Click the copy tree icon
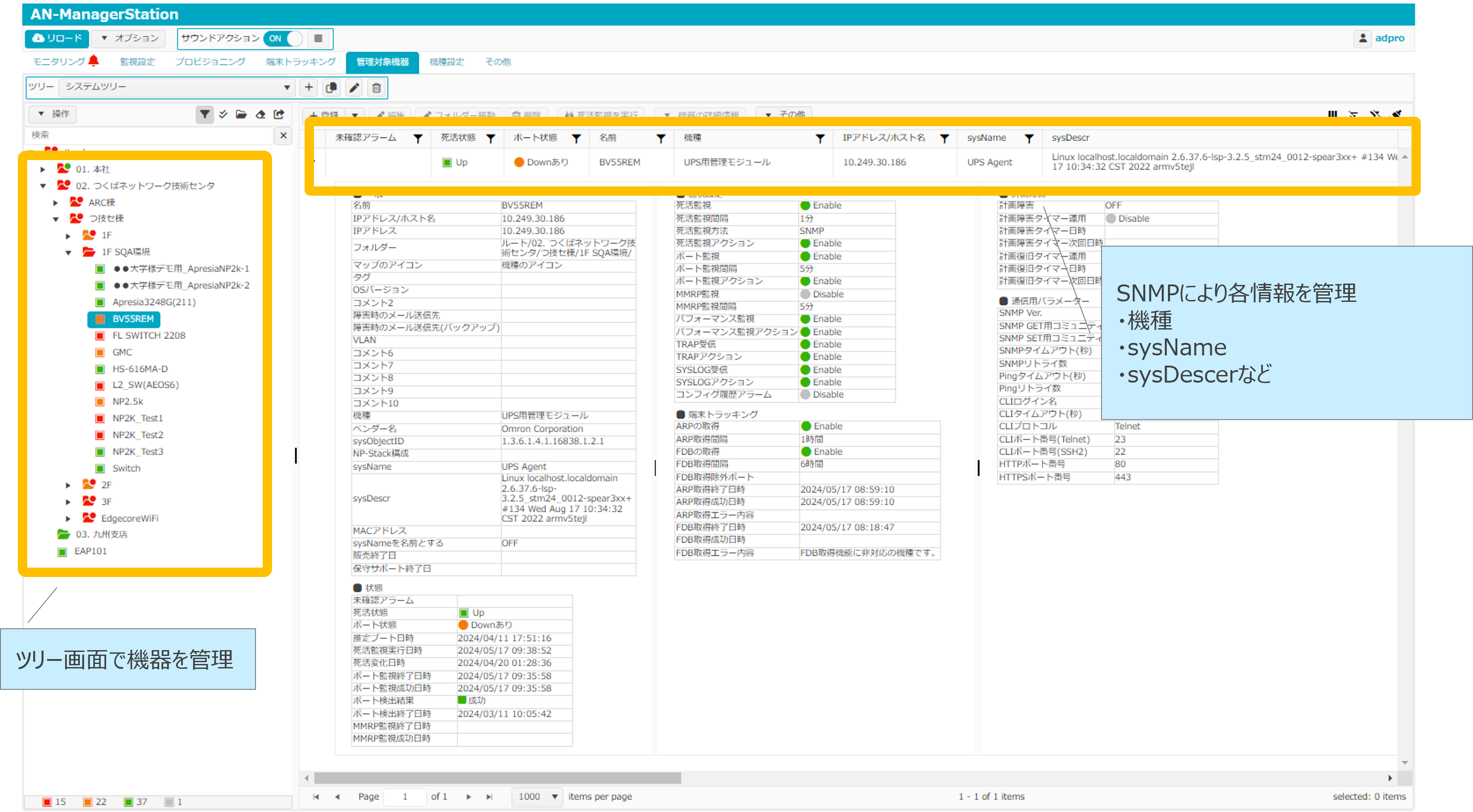This screenshot has height=812, width=1473. click(331, 87)
